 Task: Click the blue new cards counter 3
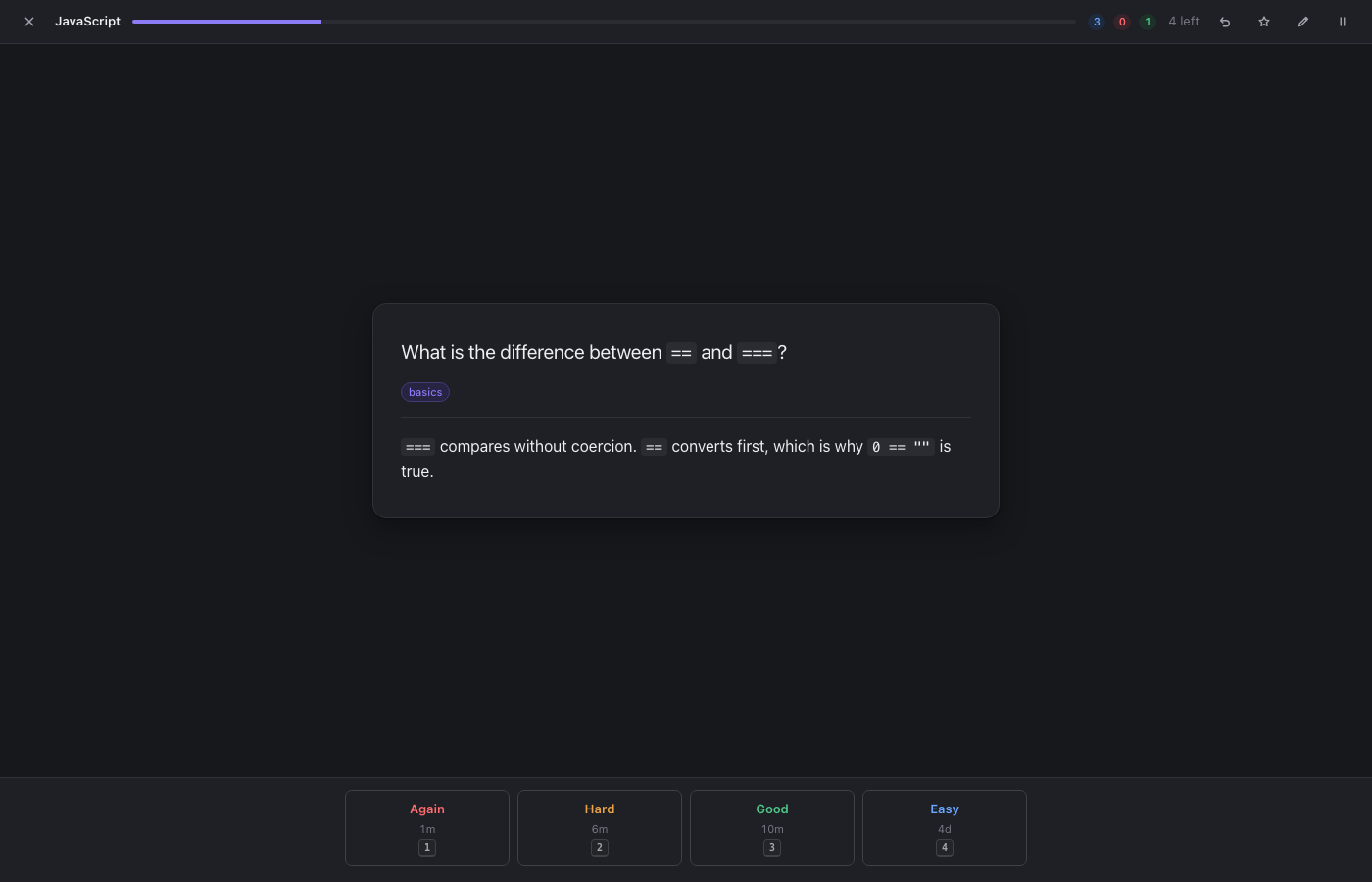(1097, 22)
